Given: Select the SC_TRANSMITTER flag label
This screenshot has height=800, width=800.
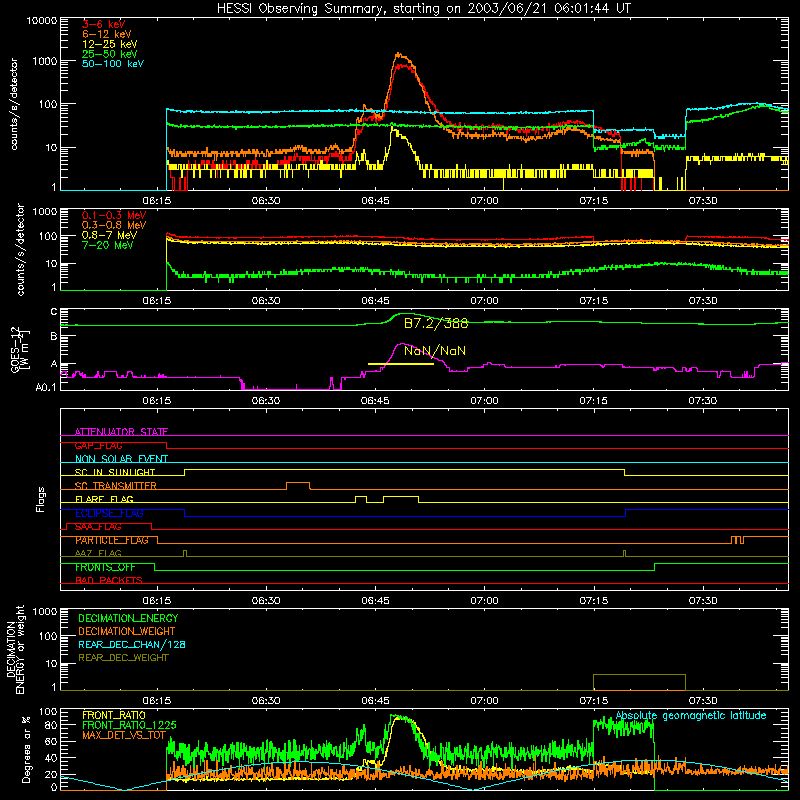Looking at the screenshot, I should (116, 486).
